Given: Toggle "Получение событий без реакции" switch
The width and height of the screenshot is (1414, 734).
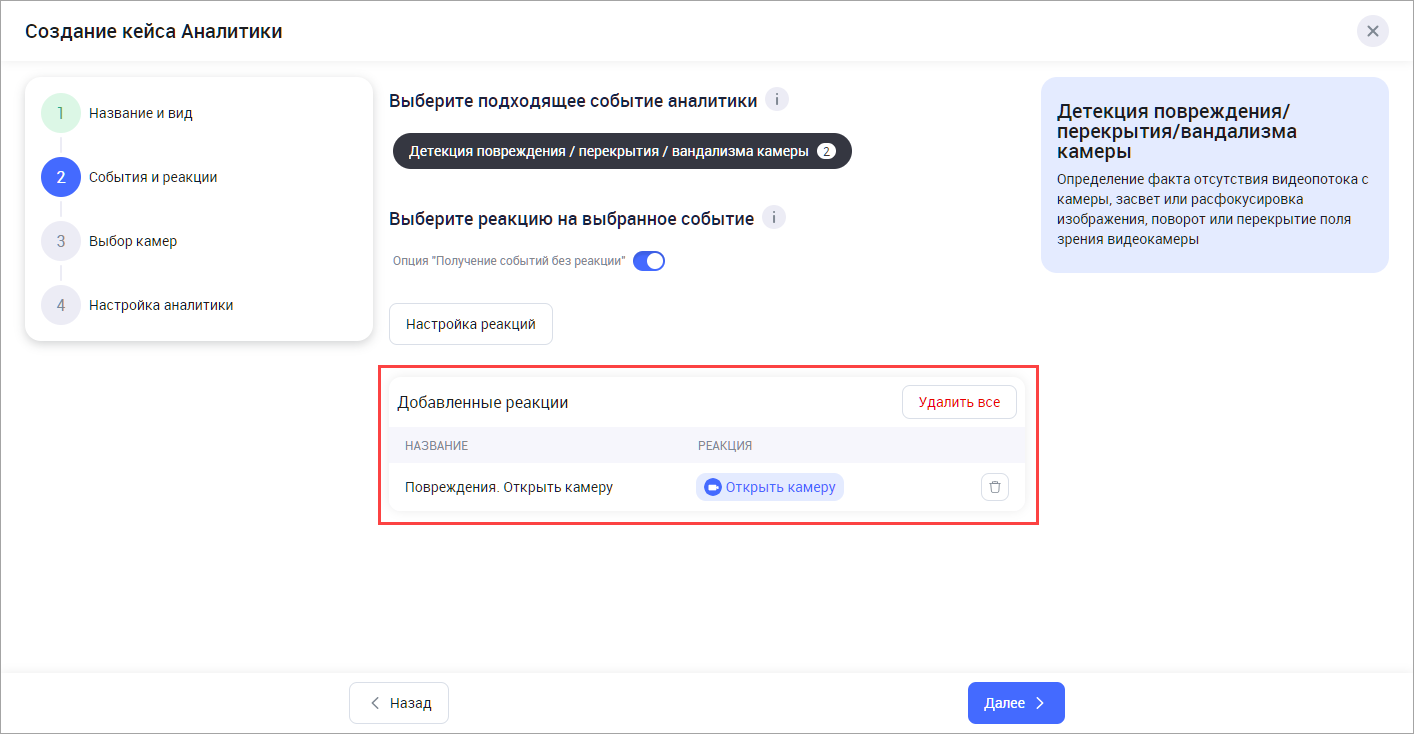Looking at the screenshot, I should click(x=649, y=261).
